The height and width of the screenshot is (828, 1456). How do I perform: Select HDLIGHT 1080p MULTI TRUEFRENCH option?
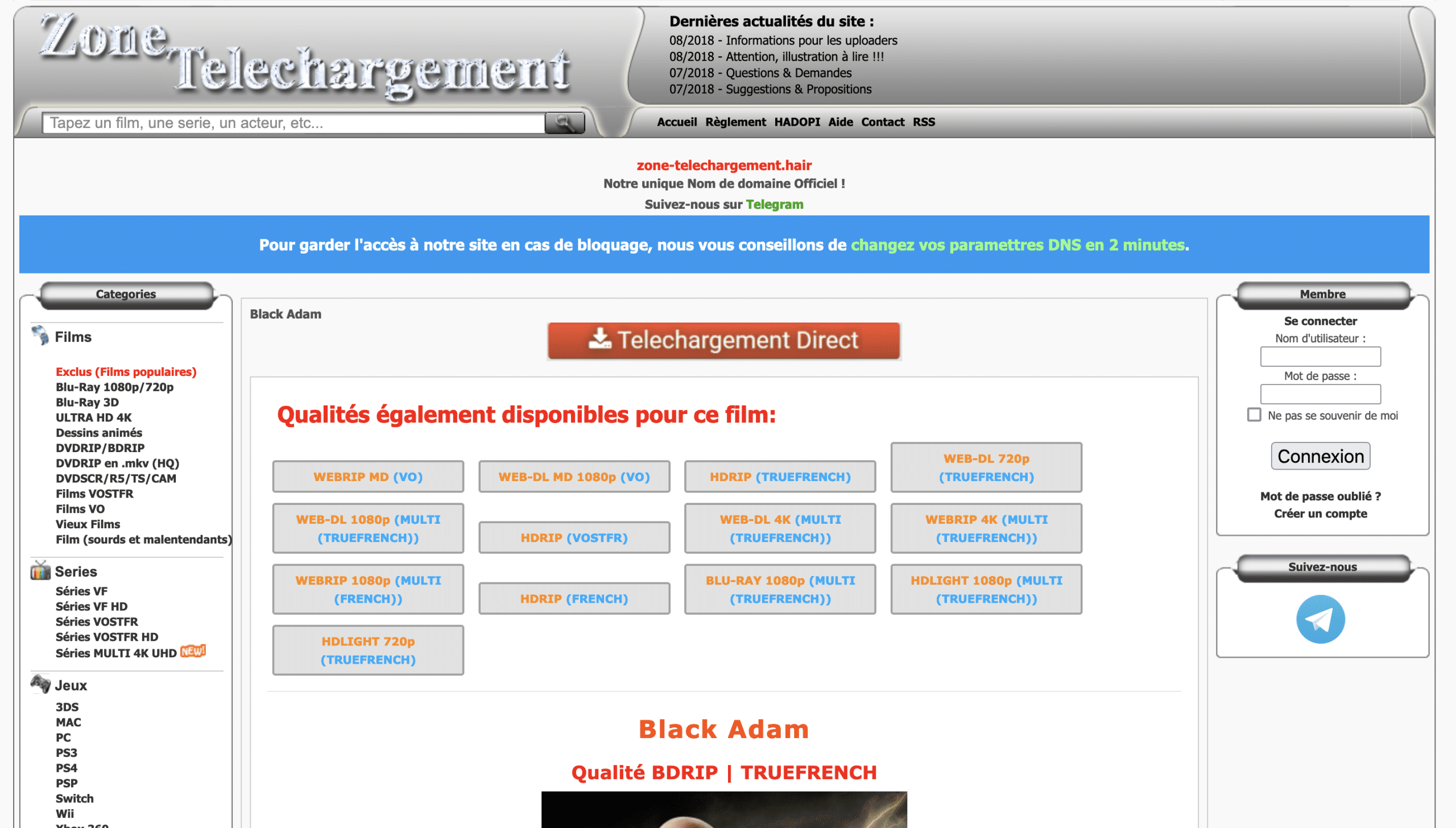[985, 588]
